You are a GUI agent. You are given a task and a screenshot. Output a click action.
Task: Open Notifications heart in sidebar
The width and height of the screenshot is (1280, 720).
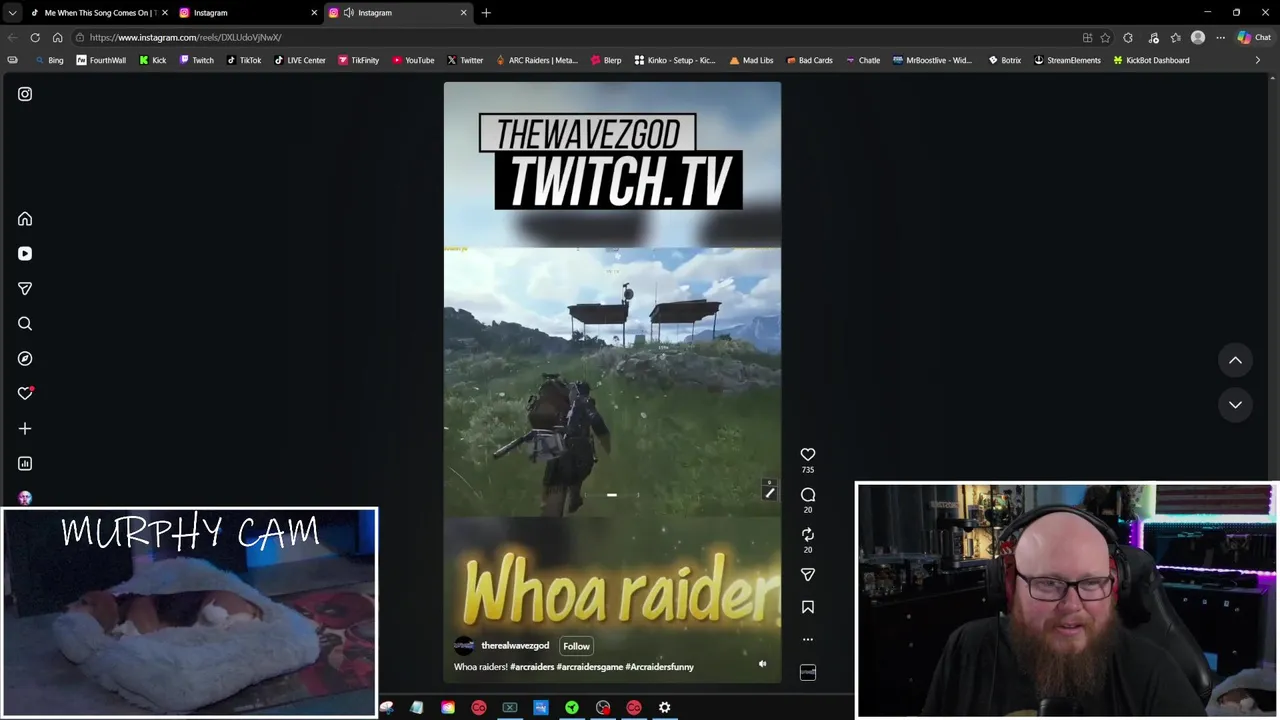pos(25,393)
